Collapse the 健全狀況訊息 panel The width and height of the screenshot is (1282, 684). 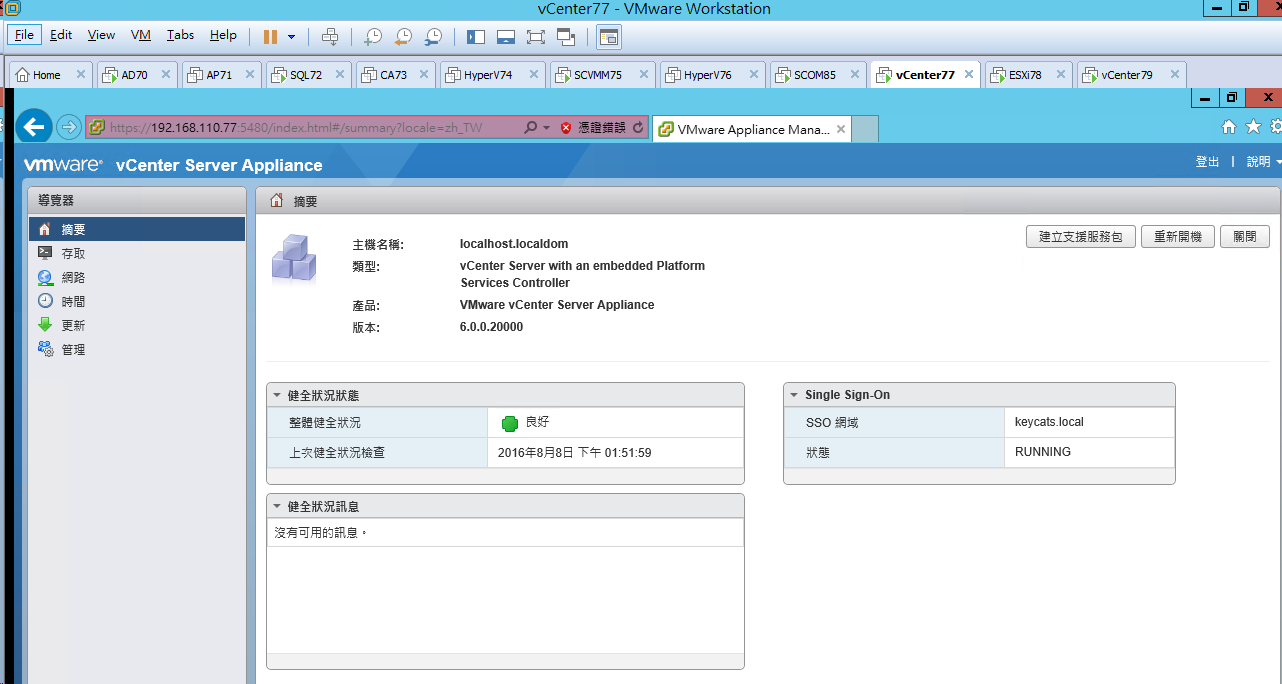[277, 507]
